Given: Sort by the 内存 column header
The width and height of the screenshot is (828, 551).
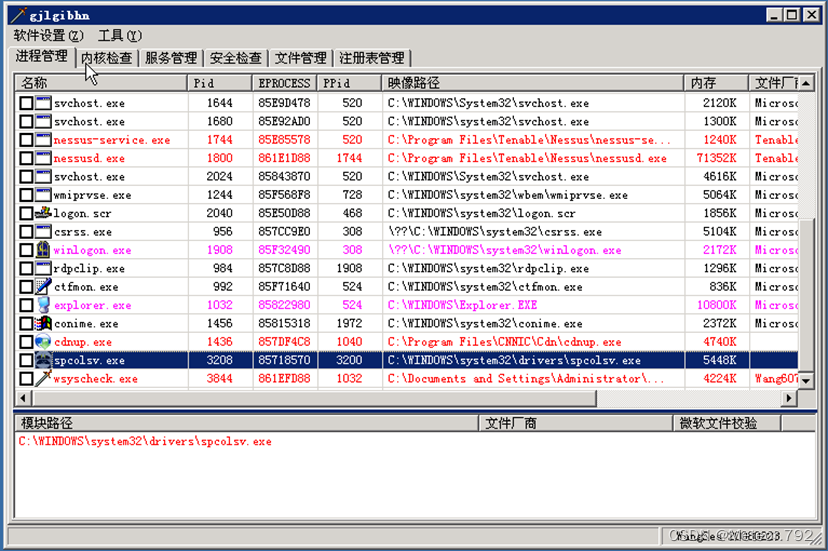Looking at the screenshot, I should tap(717, 83).
